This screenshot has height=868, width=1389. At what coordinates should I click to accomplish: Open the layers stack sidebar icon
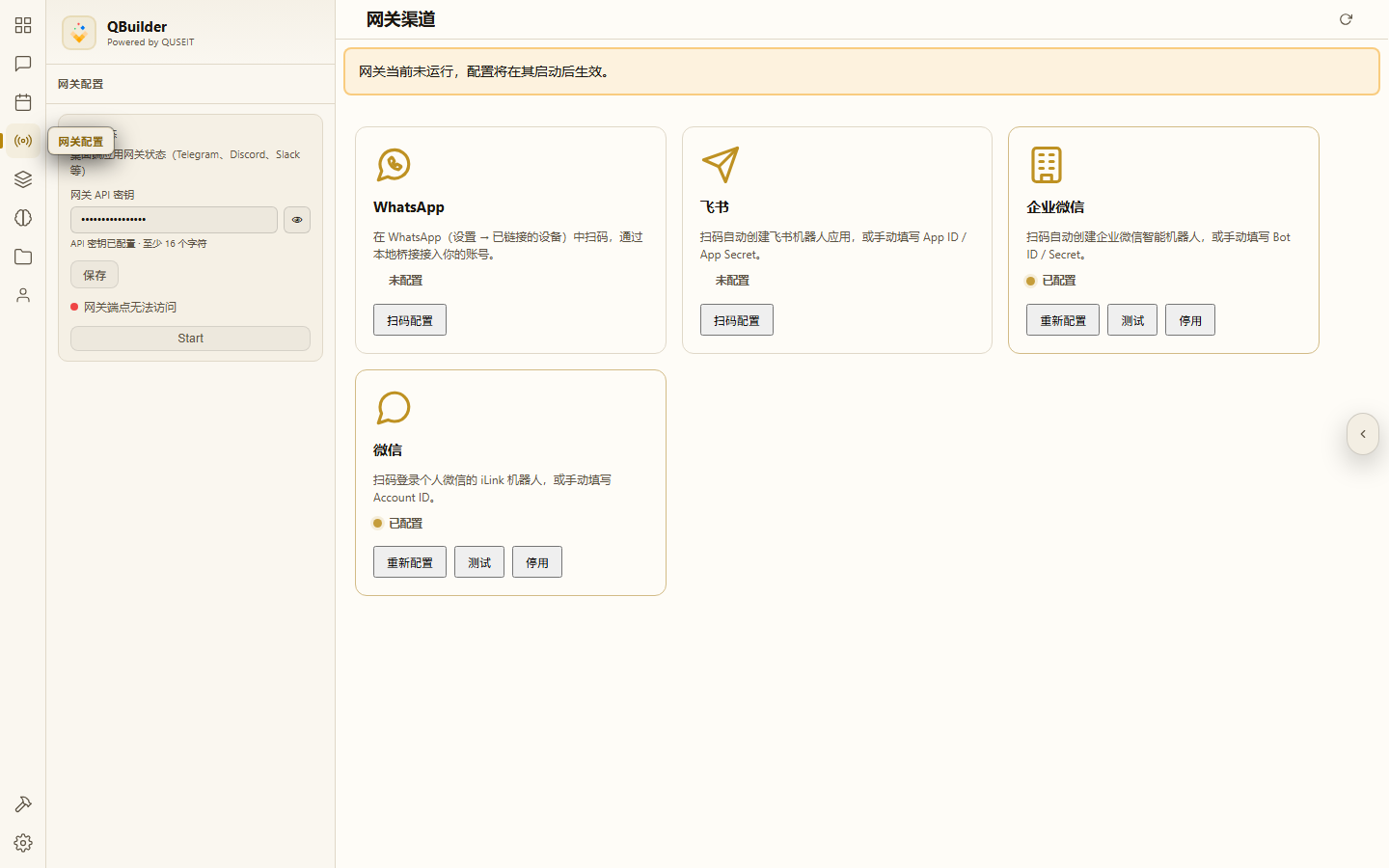click(x=23, y=179)
